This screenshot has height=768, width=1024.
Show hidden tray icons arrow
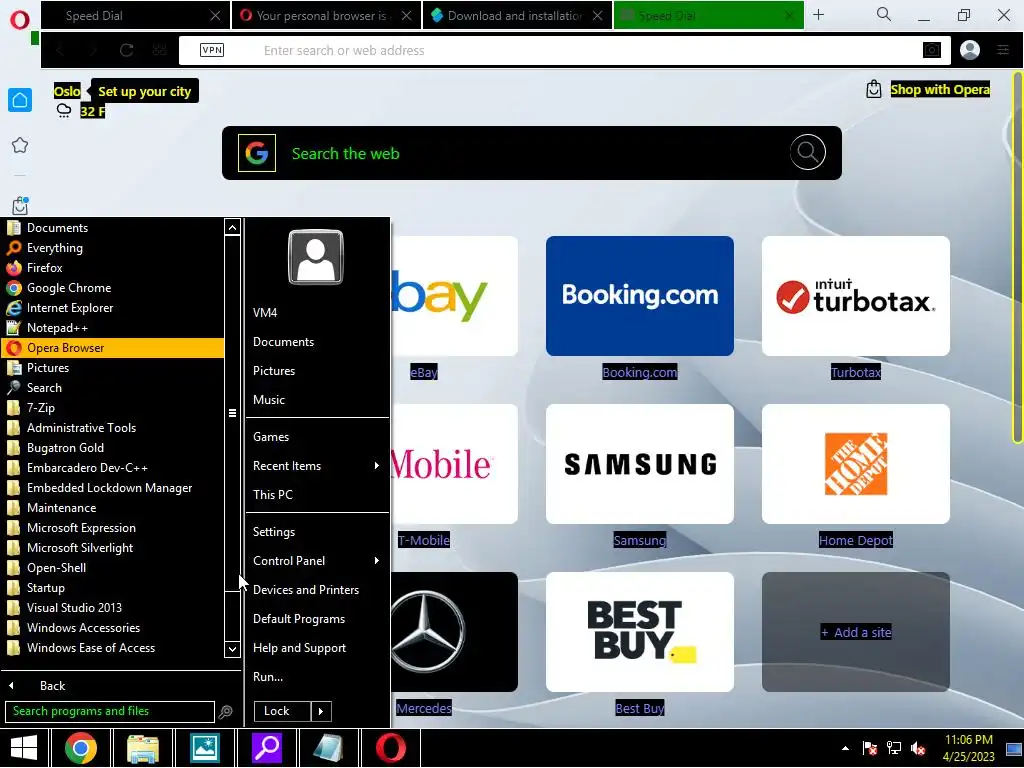(x=845, y=748)
